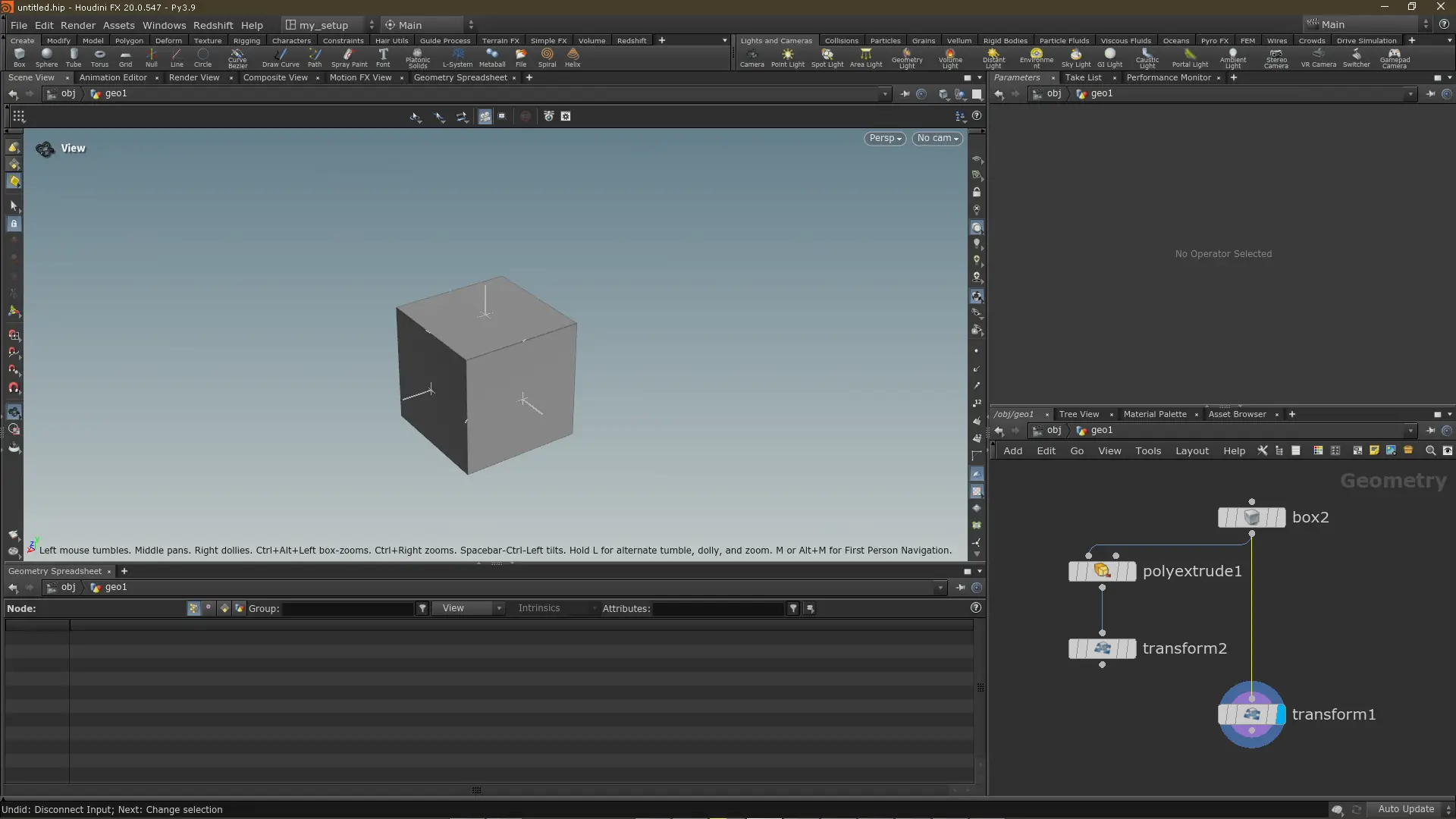The image size is (1456, 819).
Task: Open the Persp viewport dropdown
Action: (884, 138)
